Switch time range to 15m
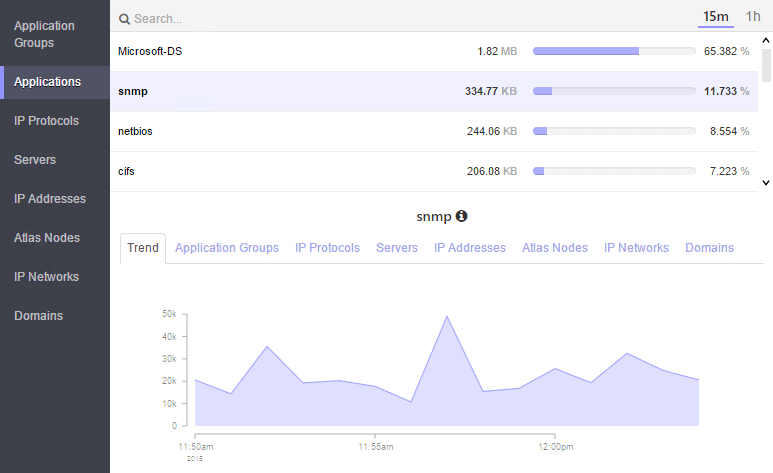 pyautogui.click(x=715, y=17)
